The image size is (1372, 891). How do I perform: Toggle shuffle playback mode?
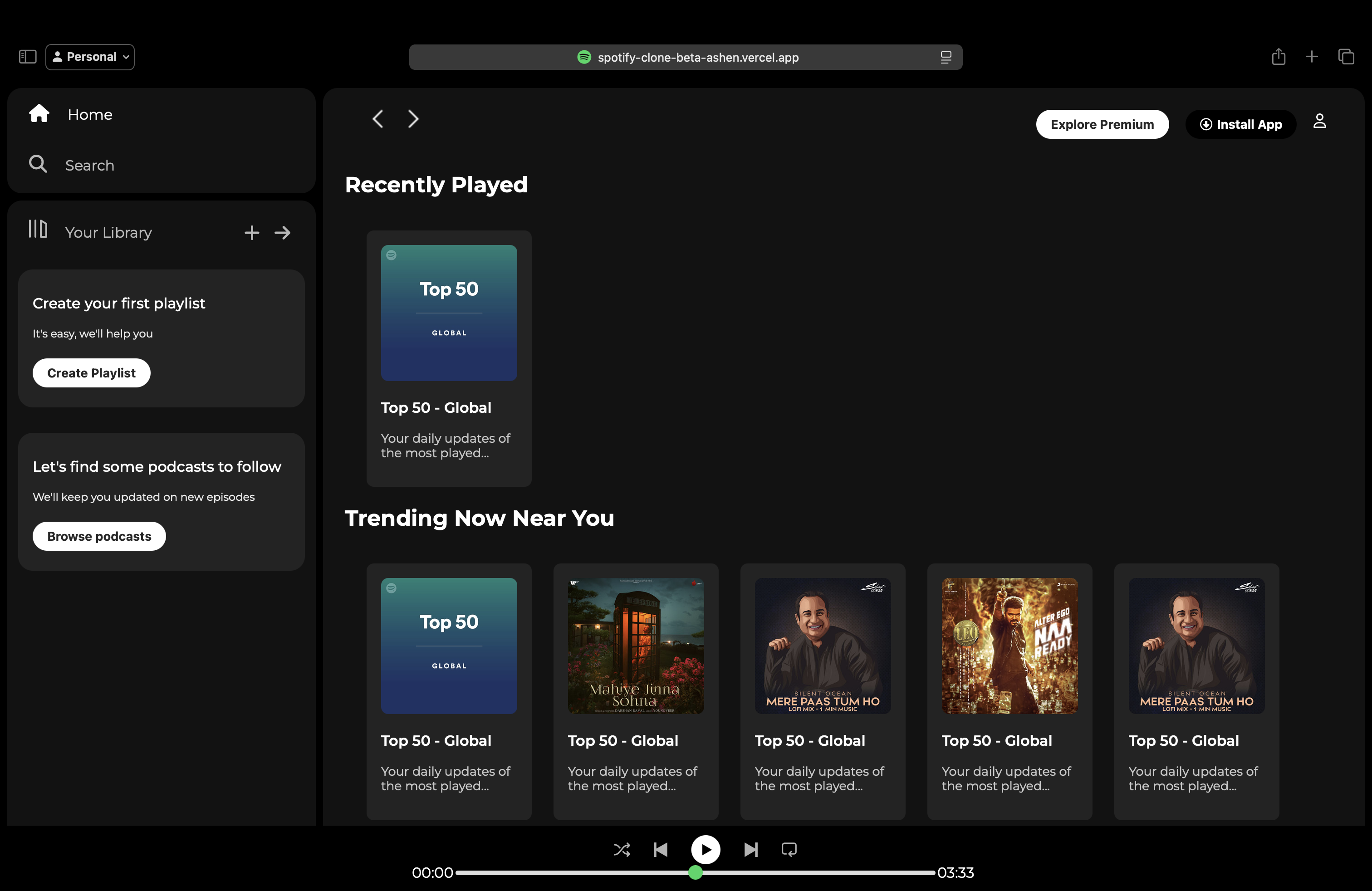click(x=622, y=849)
